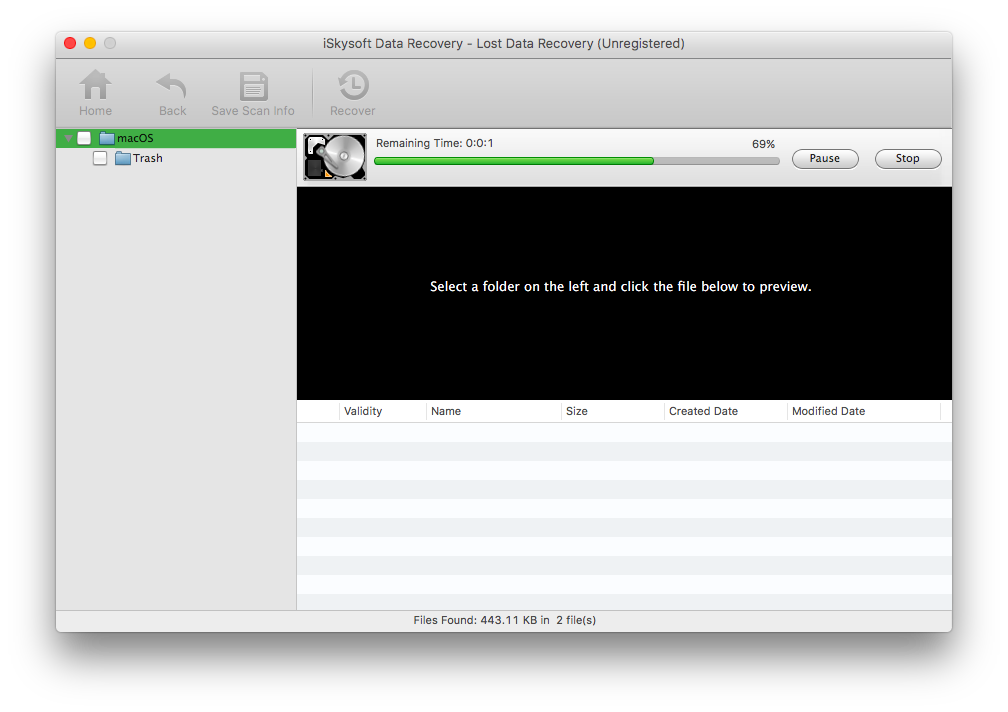Screen dimensions: 1008x712
Task: Click the Save Scan Info floppy icon
Action: (253, 86)
